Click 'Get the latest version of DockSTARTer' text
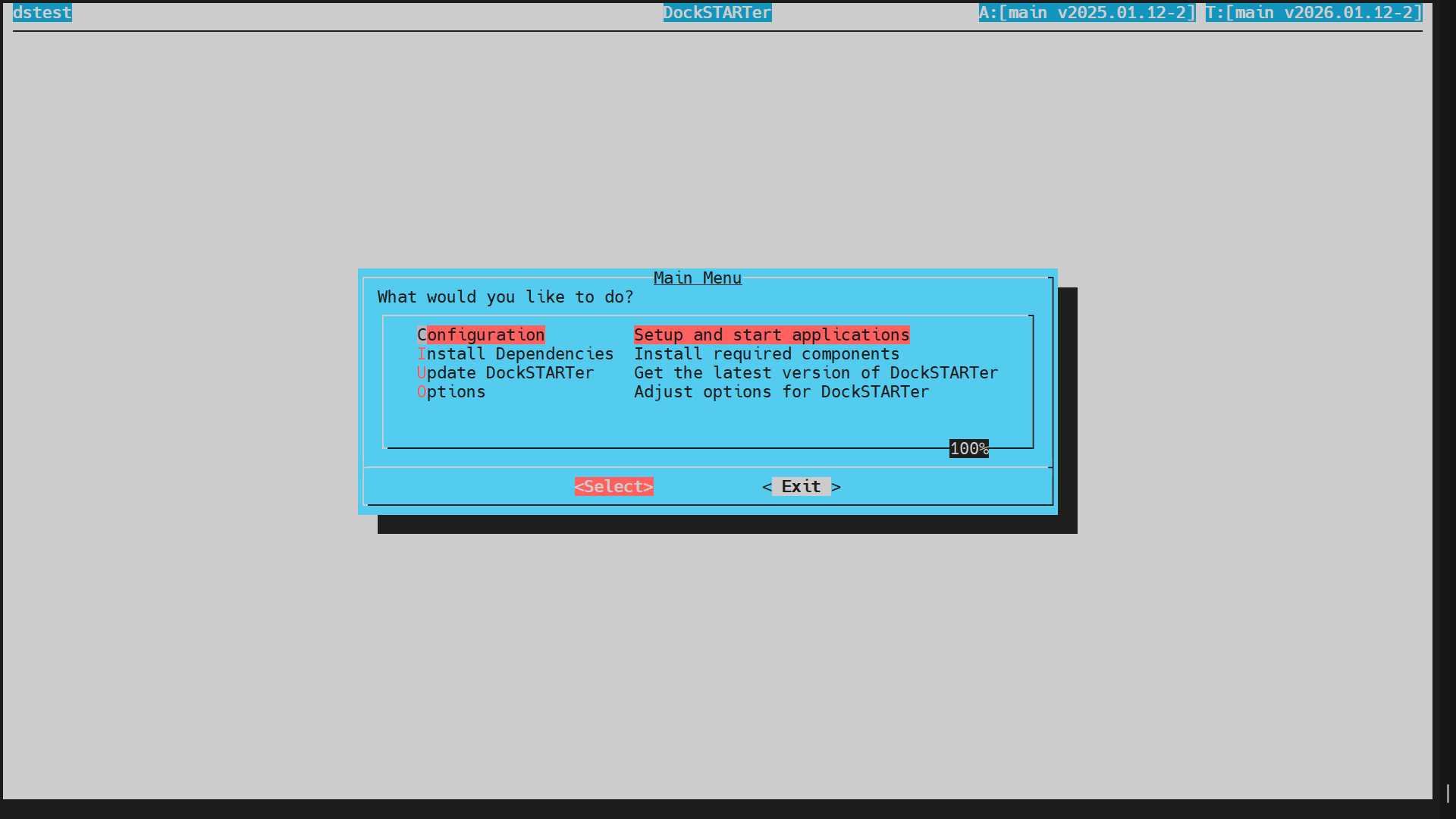 coord(816,372)
